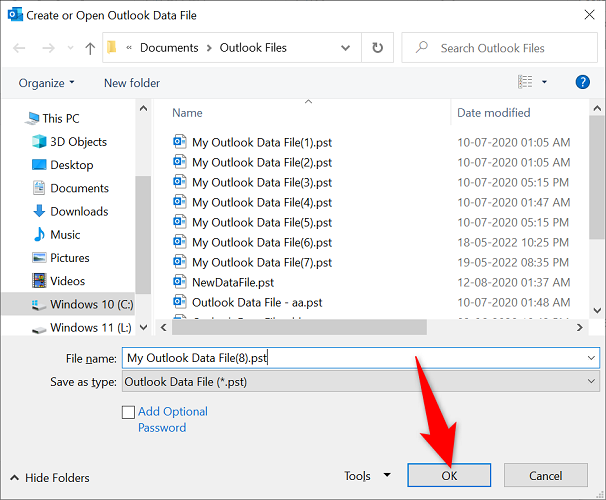
Task: Click the Outlook icon in title bar
Action: tap(15, 15)
